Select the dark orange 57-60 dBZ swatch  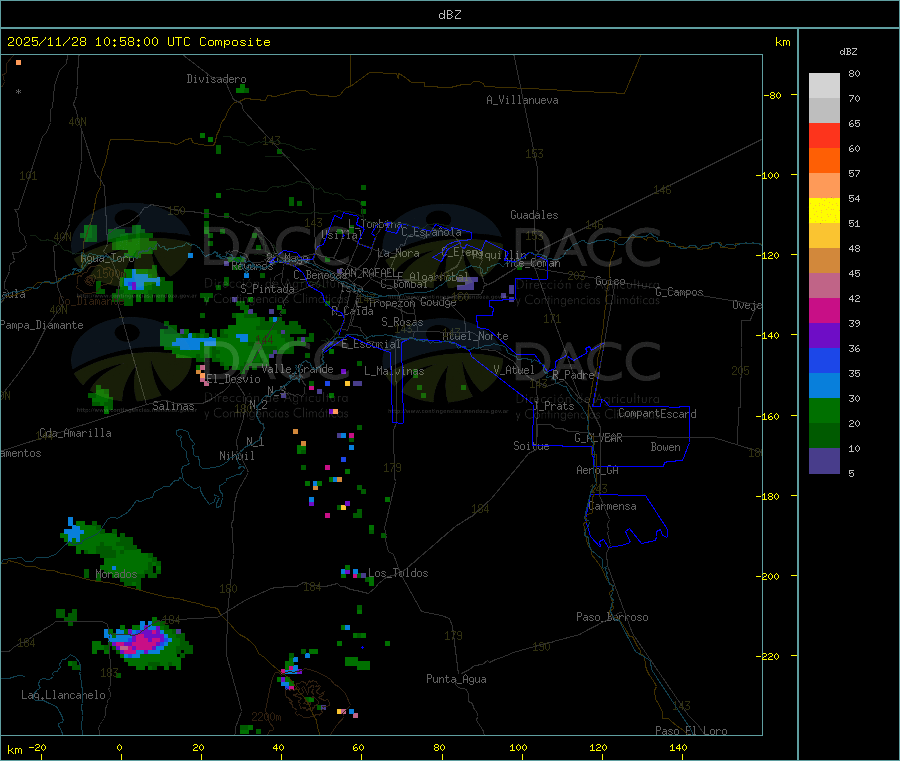click(824, 161)
